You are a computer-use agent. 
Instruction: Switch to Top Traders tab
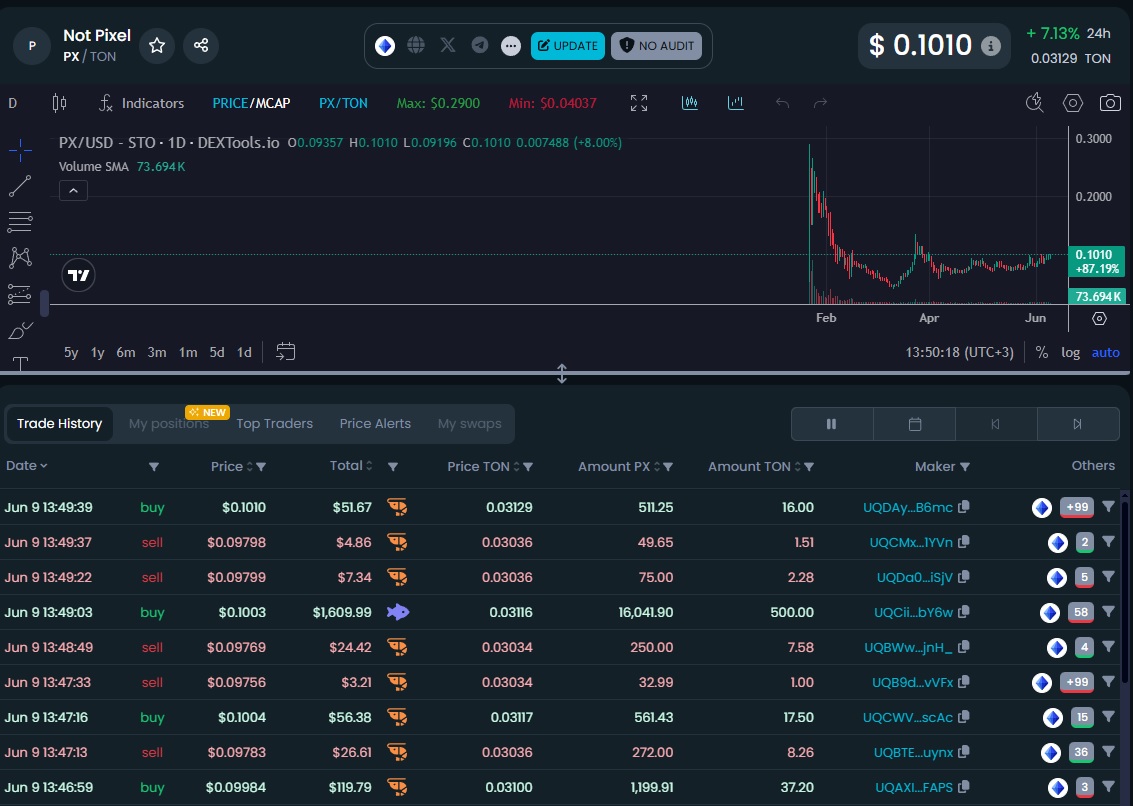pos(275,424)
